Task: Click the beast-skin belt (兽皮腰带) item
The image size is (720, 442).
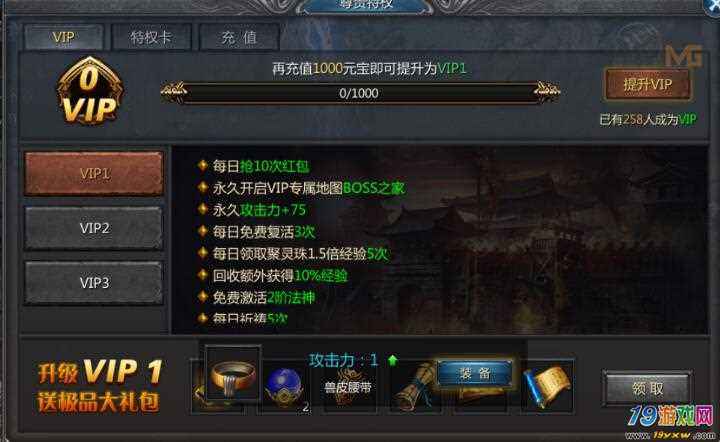Action: (x=348, y=388)
